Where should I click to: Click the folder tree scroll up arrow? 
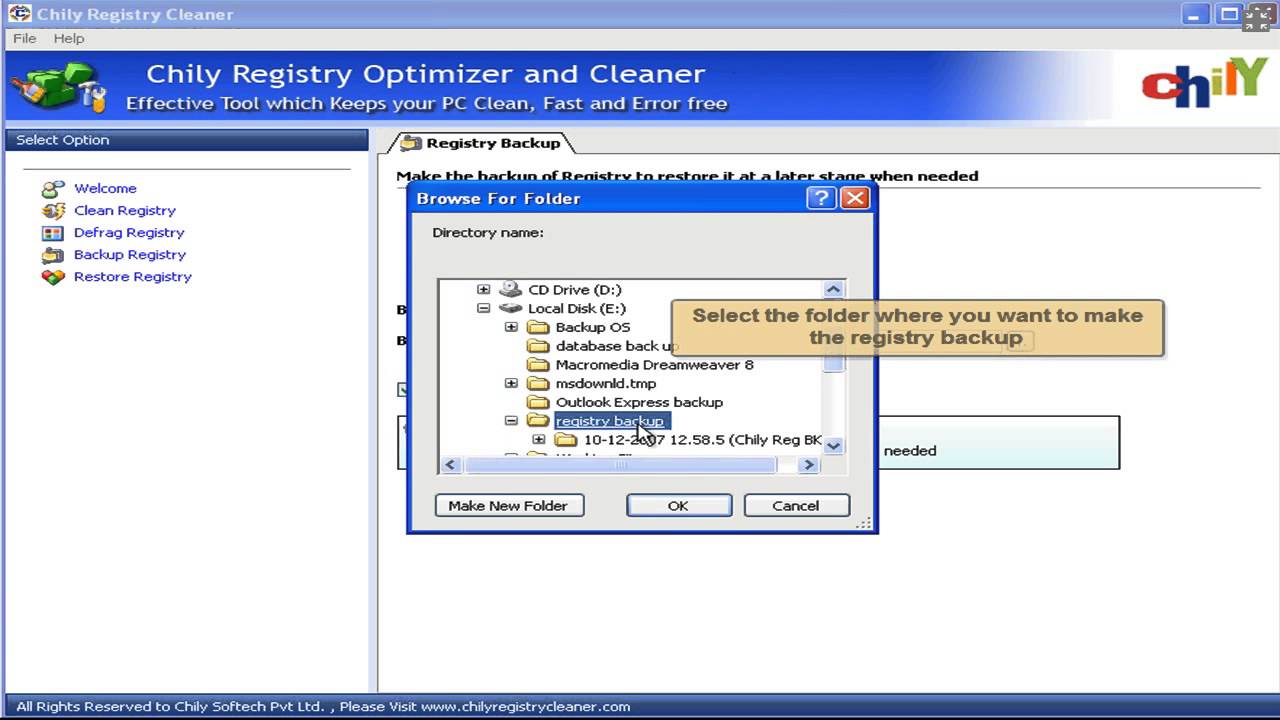tap(834, 289)
